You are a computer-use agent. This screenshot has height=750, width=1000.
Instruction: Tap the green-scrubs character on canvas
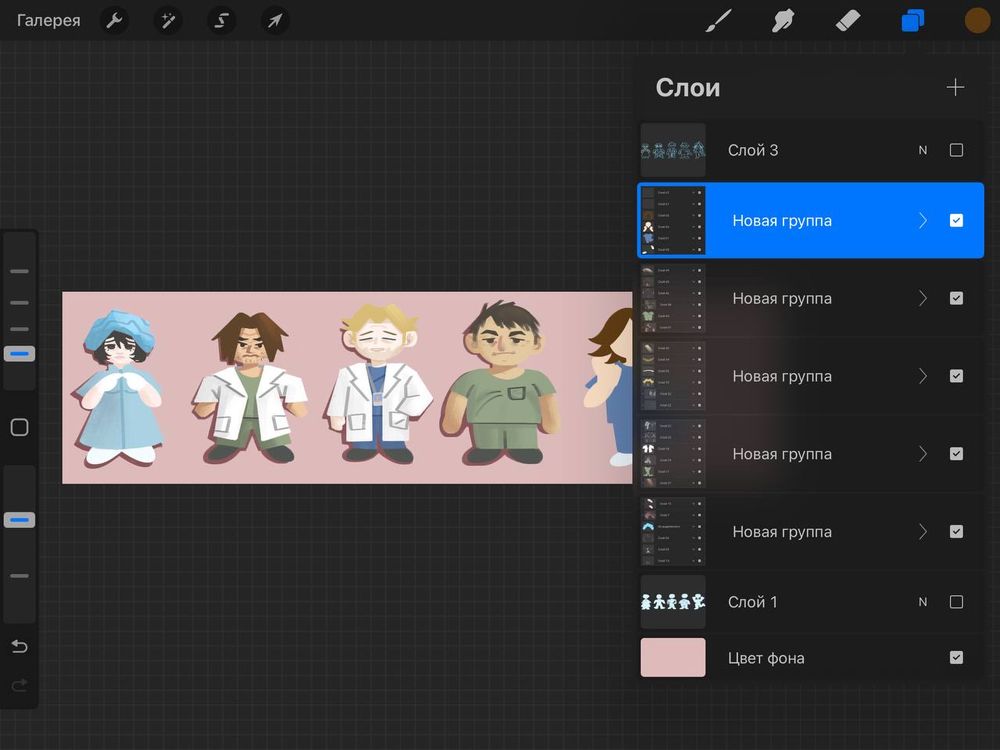point(503,383)
